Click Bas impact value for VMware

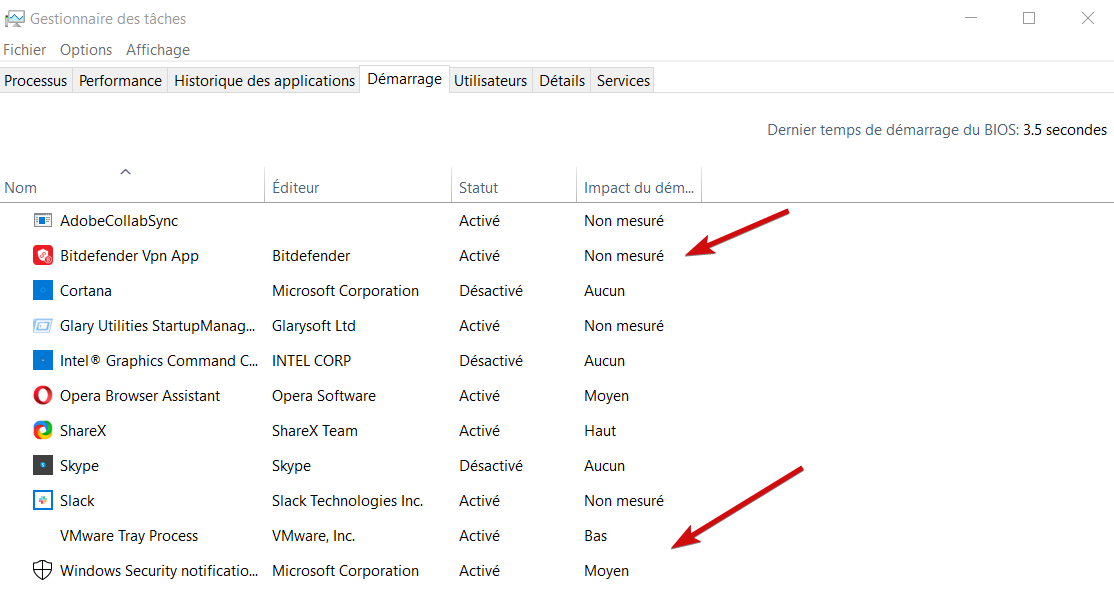pyautogui.click(x=595, y=535)
